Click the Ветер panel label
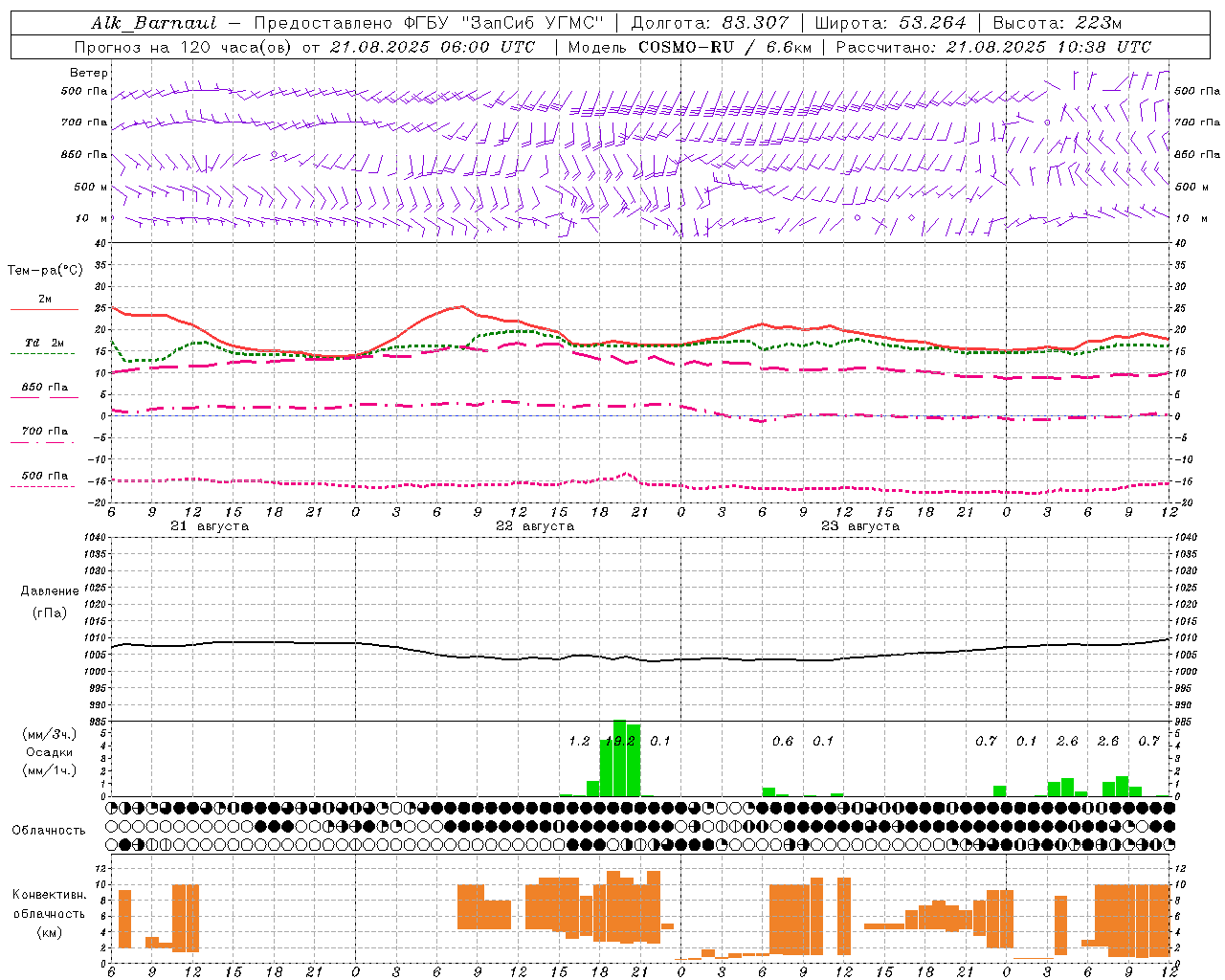 (x=89, y=73)
